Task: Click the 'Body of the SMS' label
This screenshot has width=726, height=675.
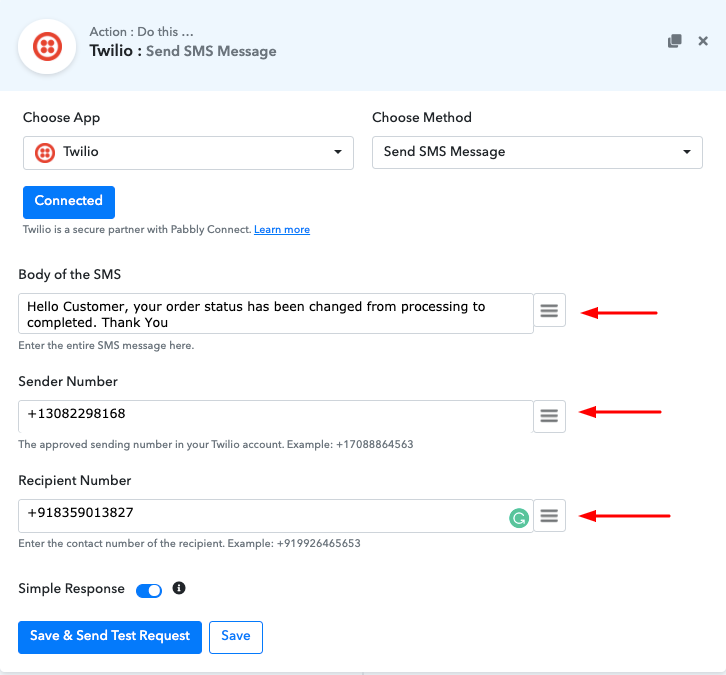Action: tap(69, 275)
